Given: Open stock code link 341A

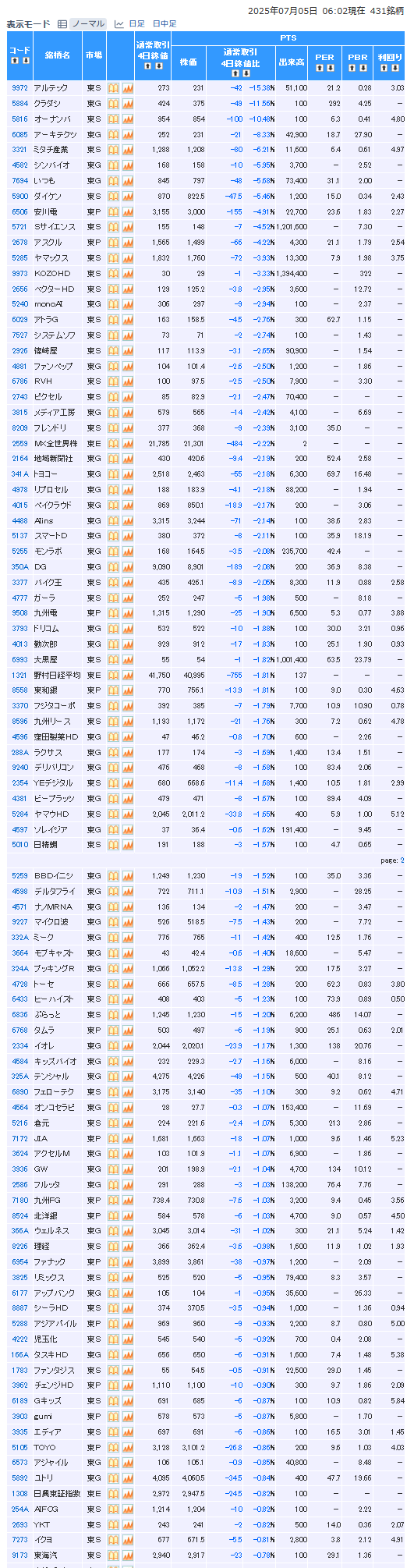Looking at the screenshot, I should click(x=19, y=474).
